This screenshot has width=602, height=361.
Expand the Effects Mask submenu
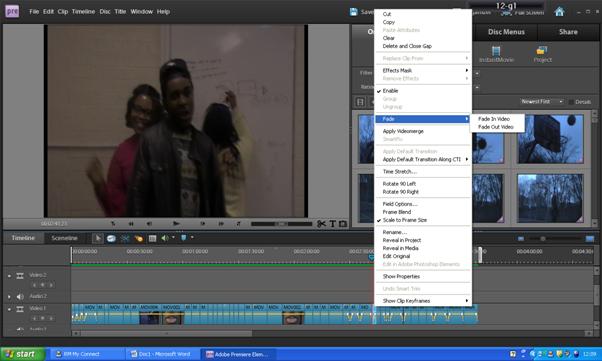(423, 70)
